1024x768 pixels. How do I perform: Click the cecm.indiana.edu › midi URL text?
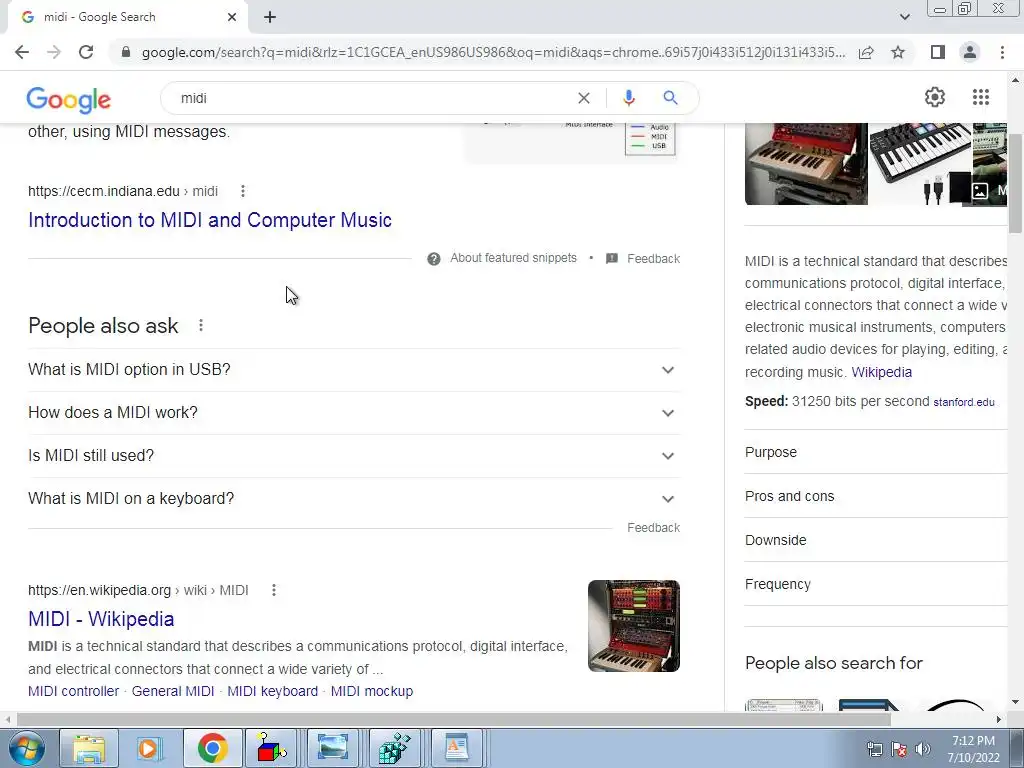coord(123,191)
